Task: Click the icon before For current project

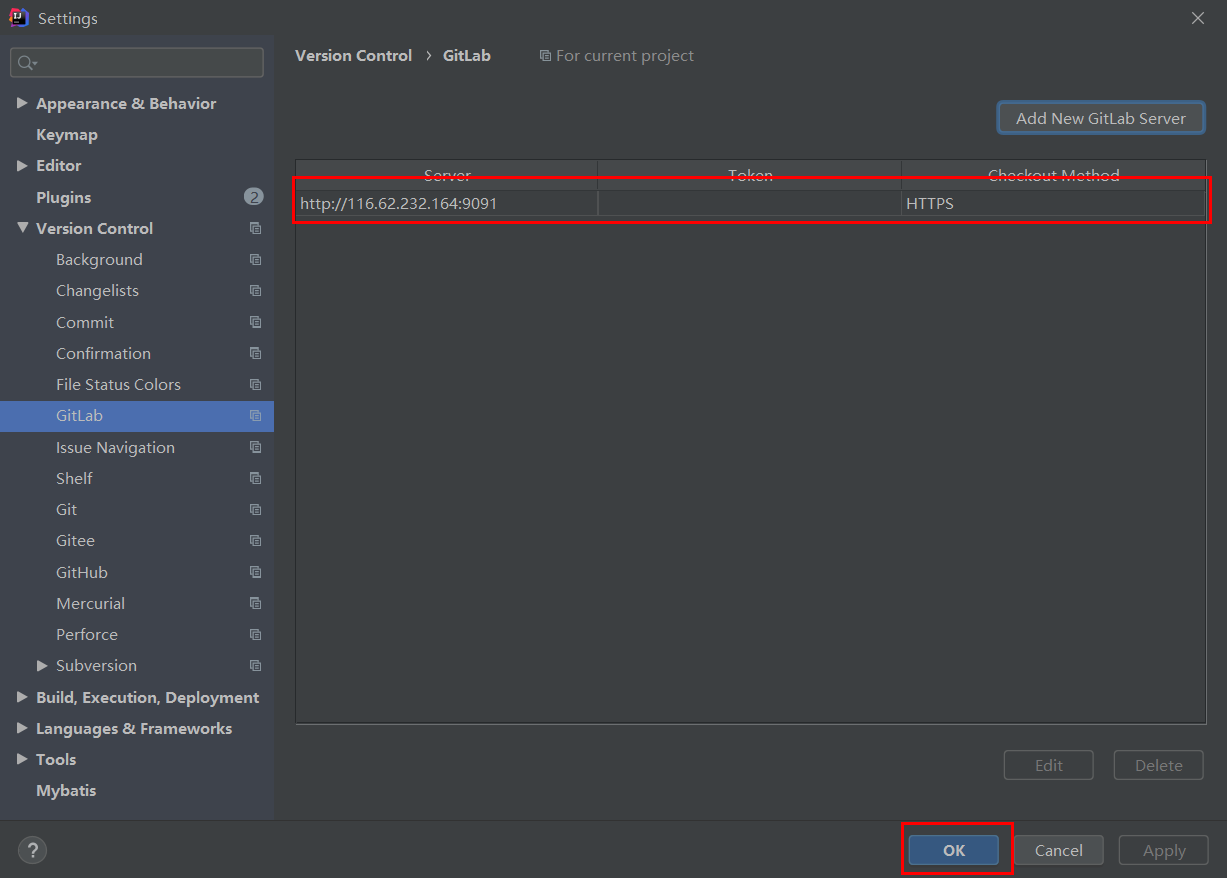Action: (x=545, y=56)
